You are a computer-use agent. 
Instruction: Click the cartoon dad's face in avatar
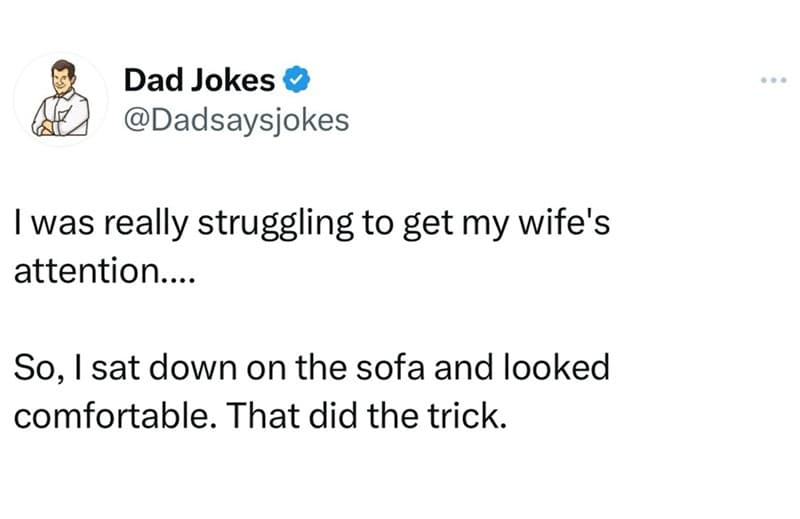[x=64, y=79]
